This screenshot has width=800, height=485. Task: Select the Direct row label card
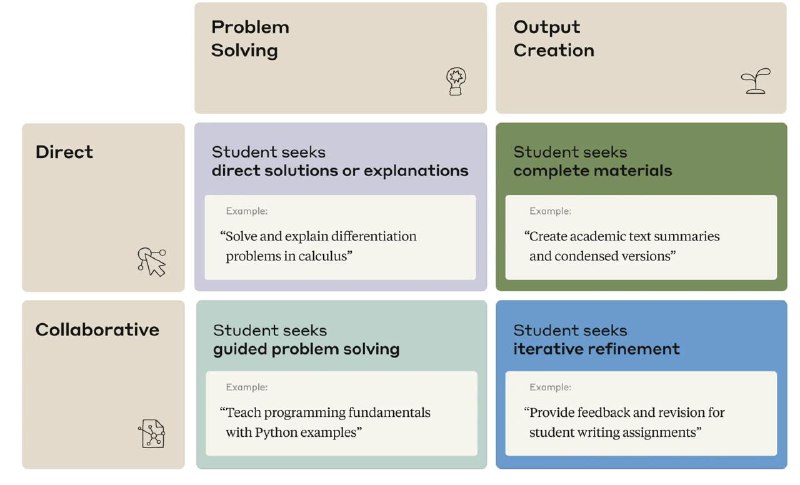103,208
